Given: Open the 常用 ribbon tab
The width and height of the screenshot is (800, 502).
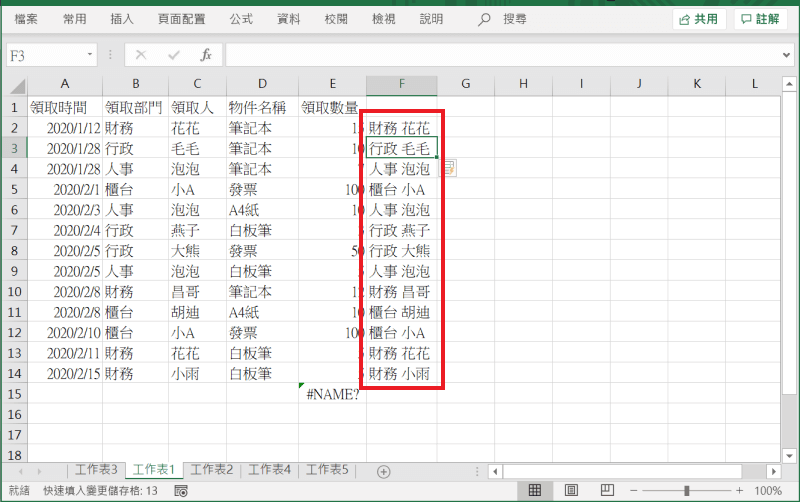Looking at the screenshot, I should point(74,19).
